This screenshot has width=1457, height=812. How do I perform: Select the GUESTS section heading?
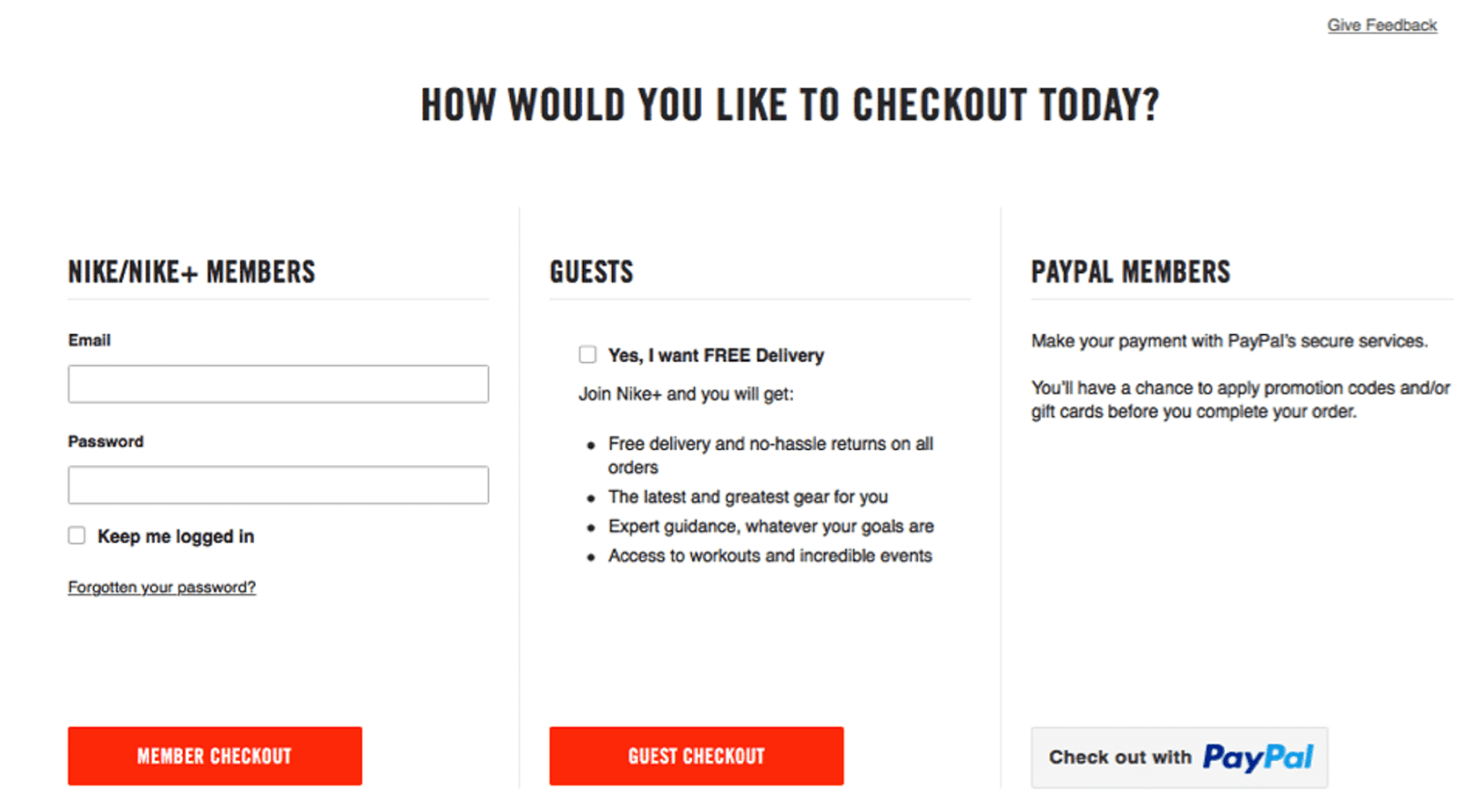(591, 271)
